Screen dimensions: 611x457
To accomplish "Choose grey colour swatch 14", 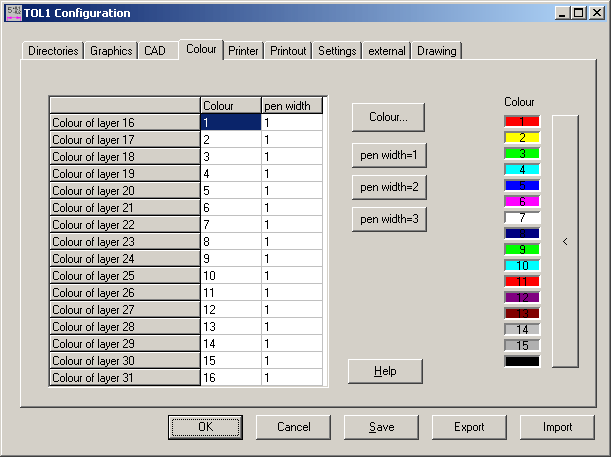I will click(x=521, y=329).
